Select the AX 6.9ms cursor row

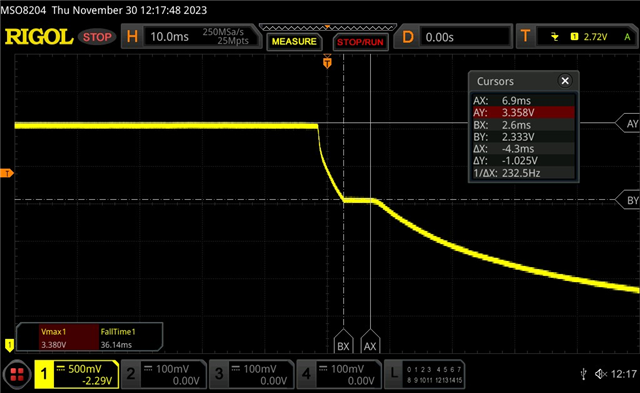523,100
